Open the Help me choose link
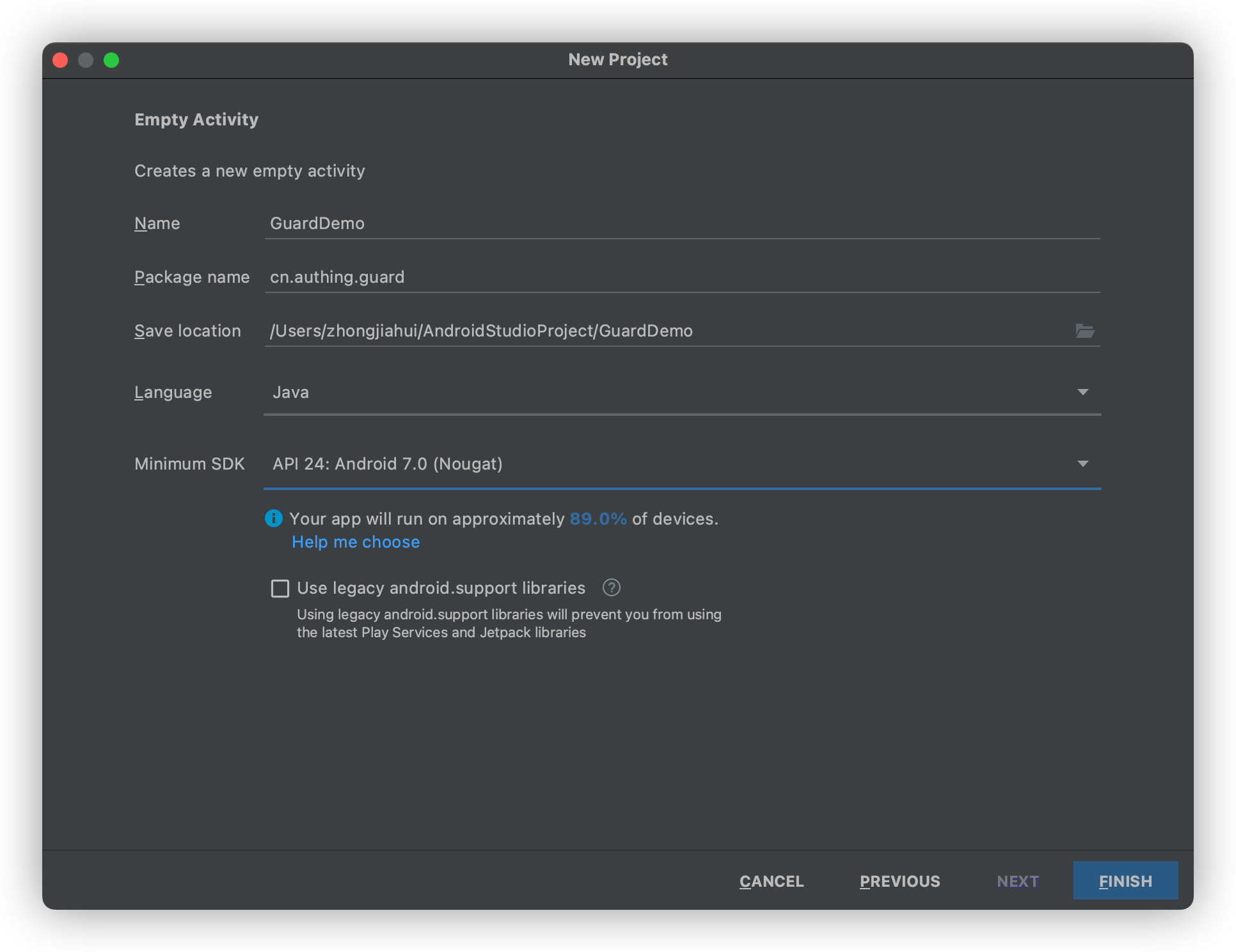1236x952 pixels. [x=356, y=542]
